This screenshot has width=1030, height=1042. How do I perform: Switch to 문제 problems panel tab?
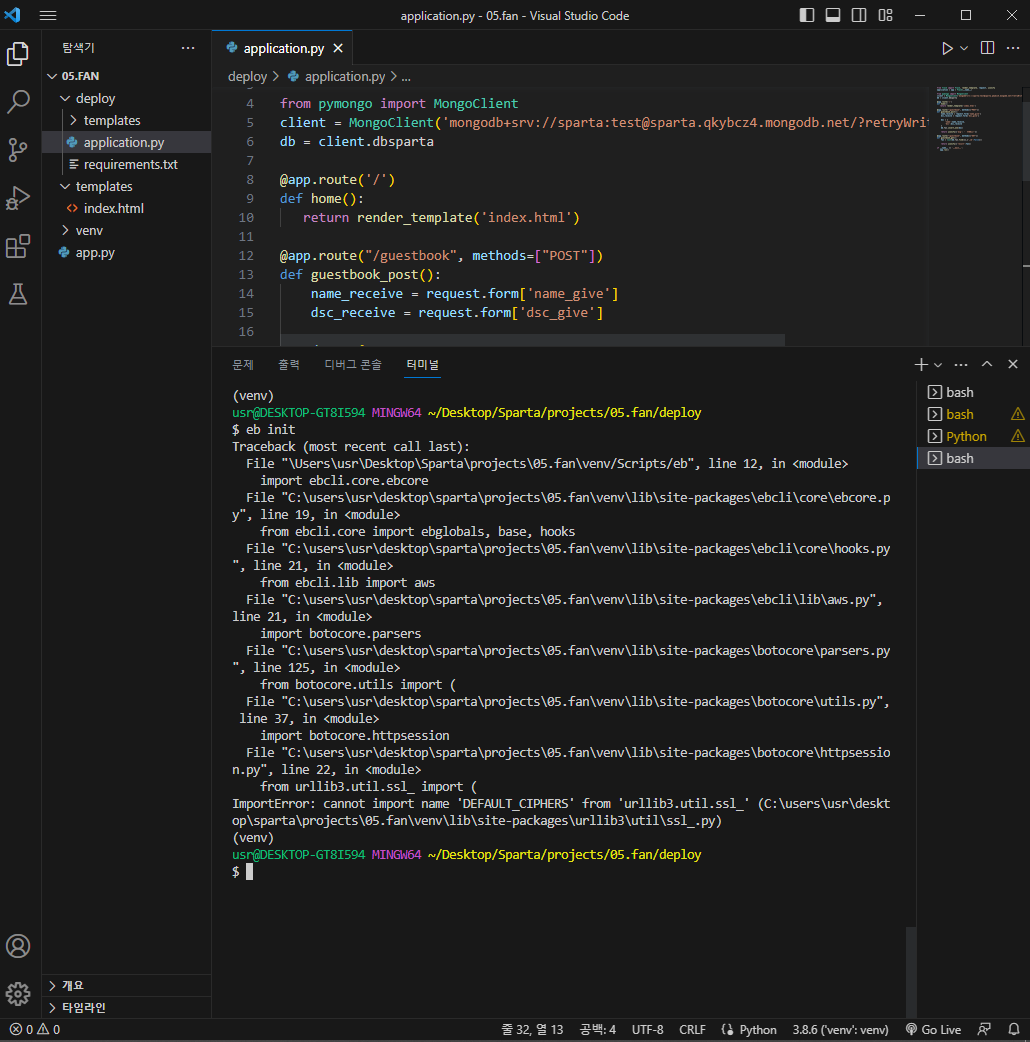tap(243, 364)
